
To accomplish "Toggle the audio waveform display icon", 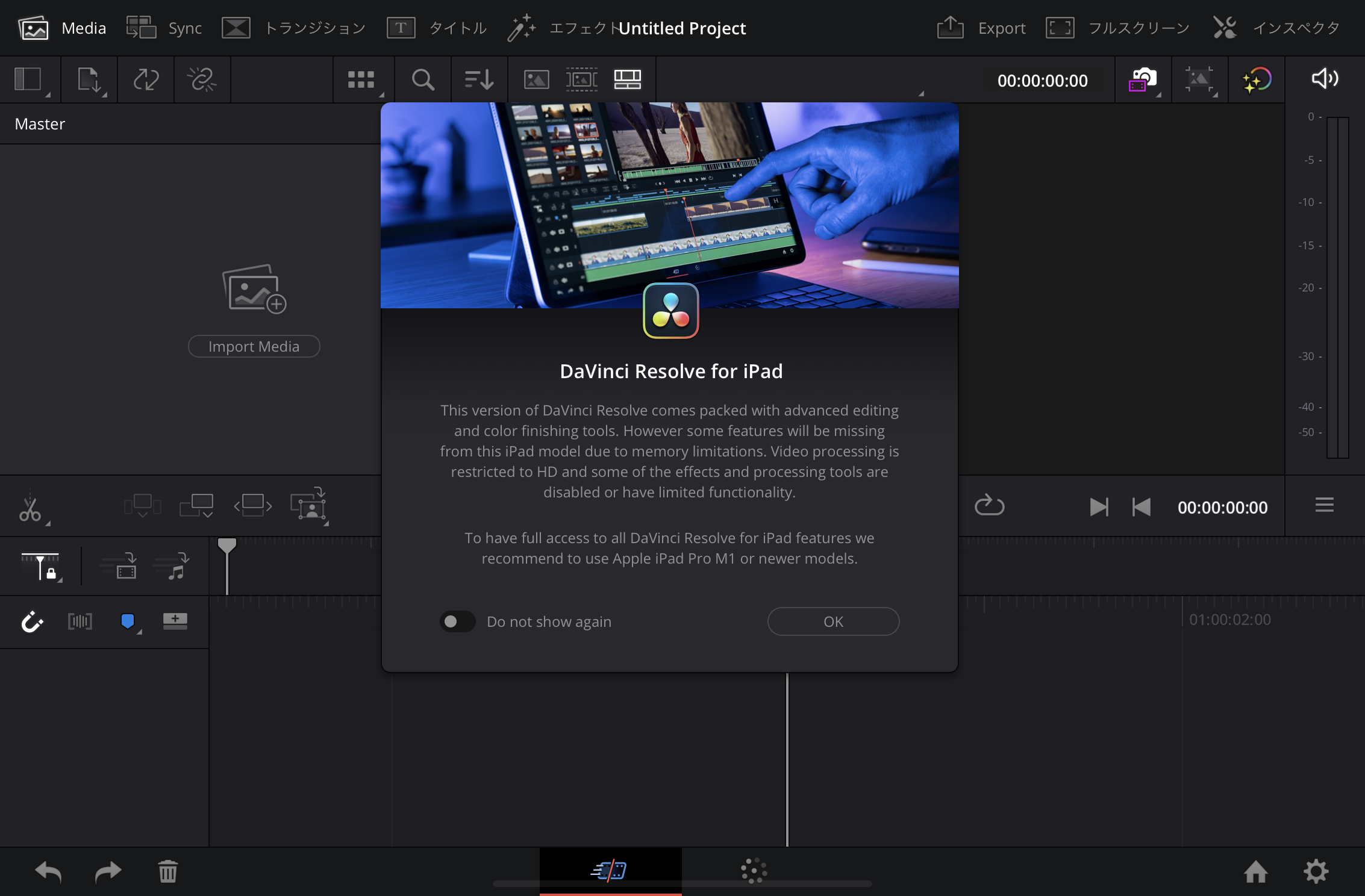I will point(79,622).
